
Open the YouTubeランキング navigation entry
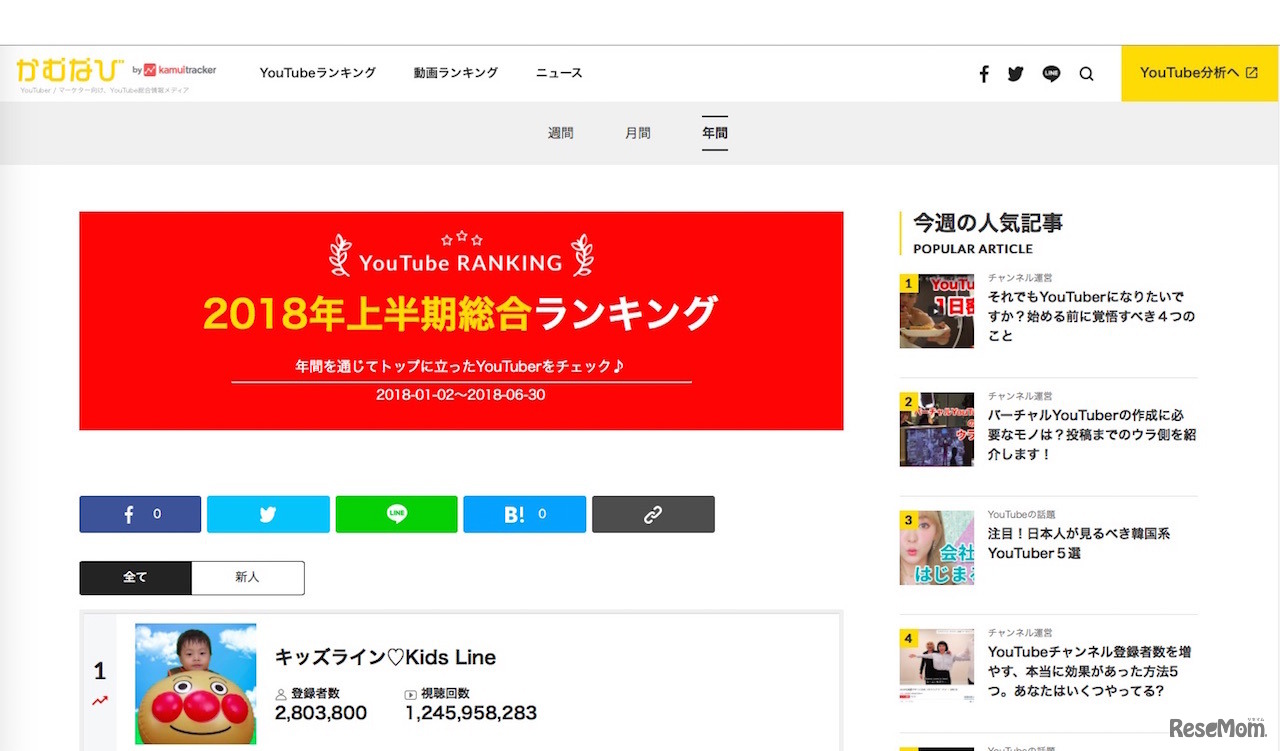coord(317,73)
